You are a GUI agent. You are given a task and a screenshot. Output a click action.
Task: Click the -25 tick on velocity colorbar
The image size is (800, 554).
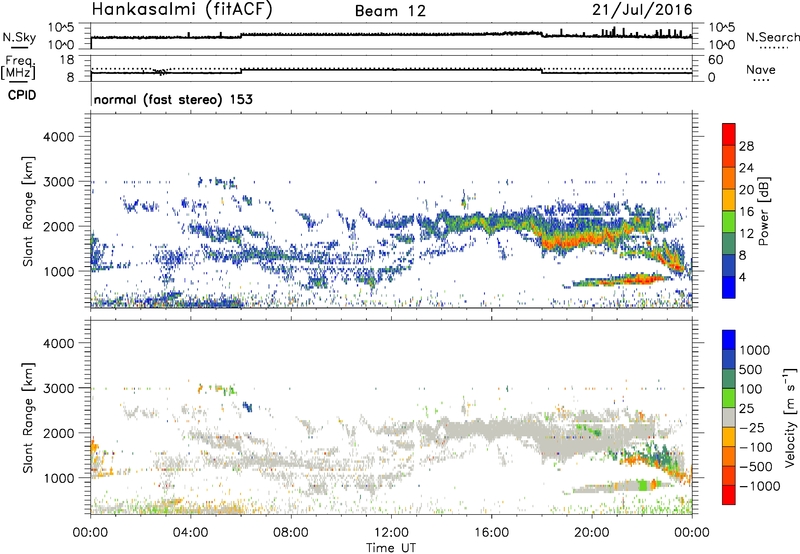tap(752, 427)
